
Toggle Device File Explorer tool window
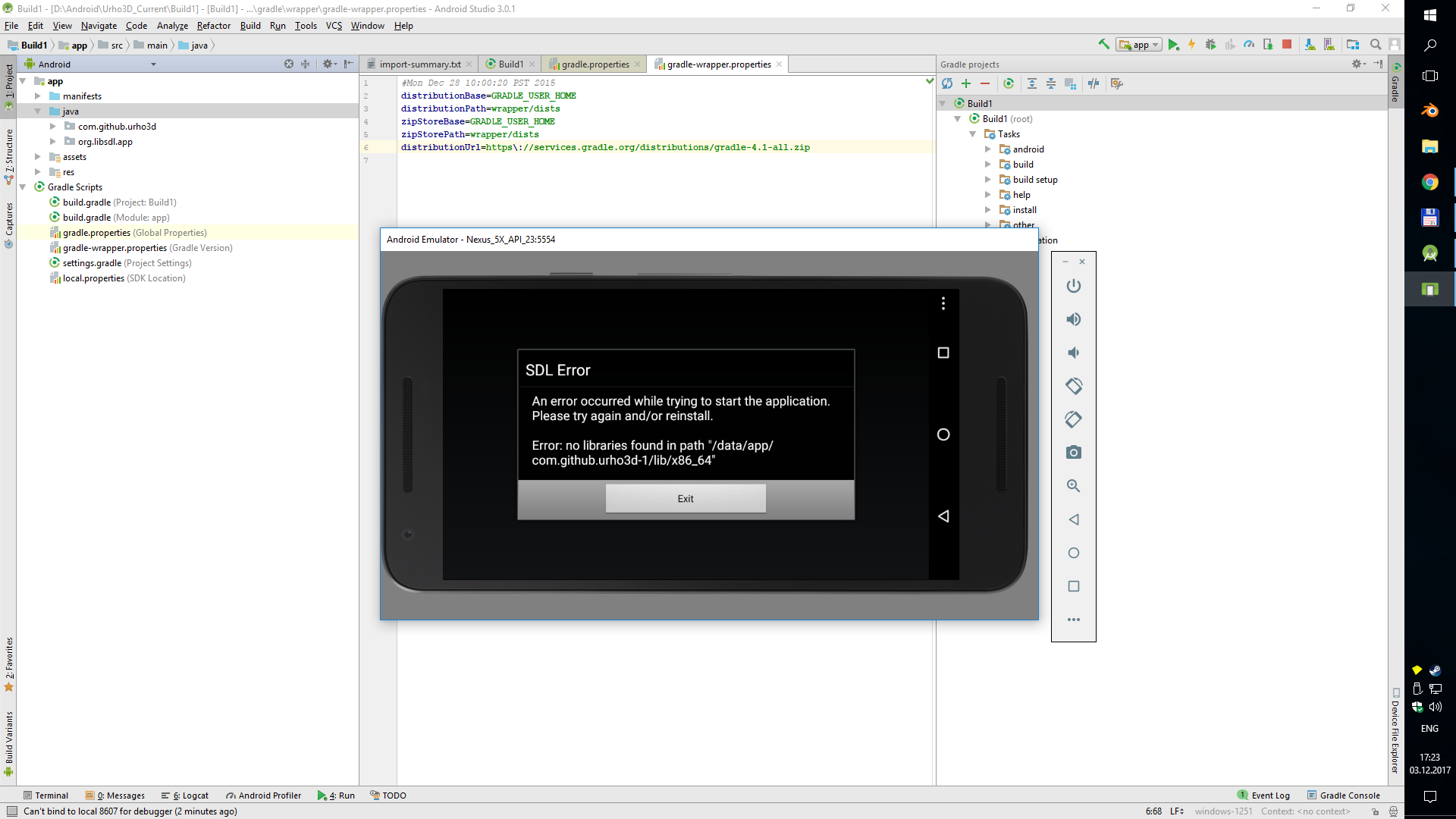(1395, 731)
